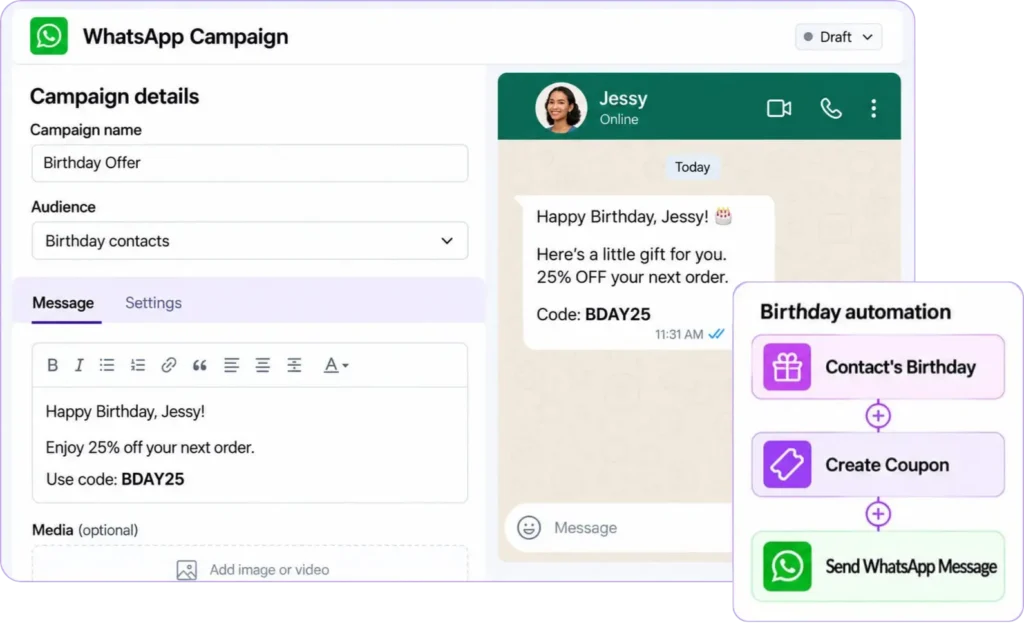Select the Contact's Birthday trigger step

click(878, 367)
